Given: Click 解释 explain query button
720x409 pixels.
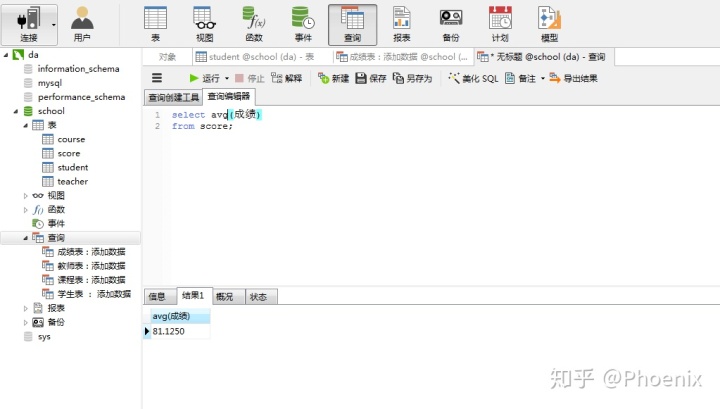Looking at the screenshot, I should tap(287, 78).
